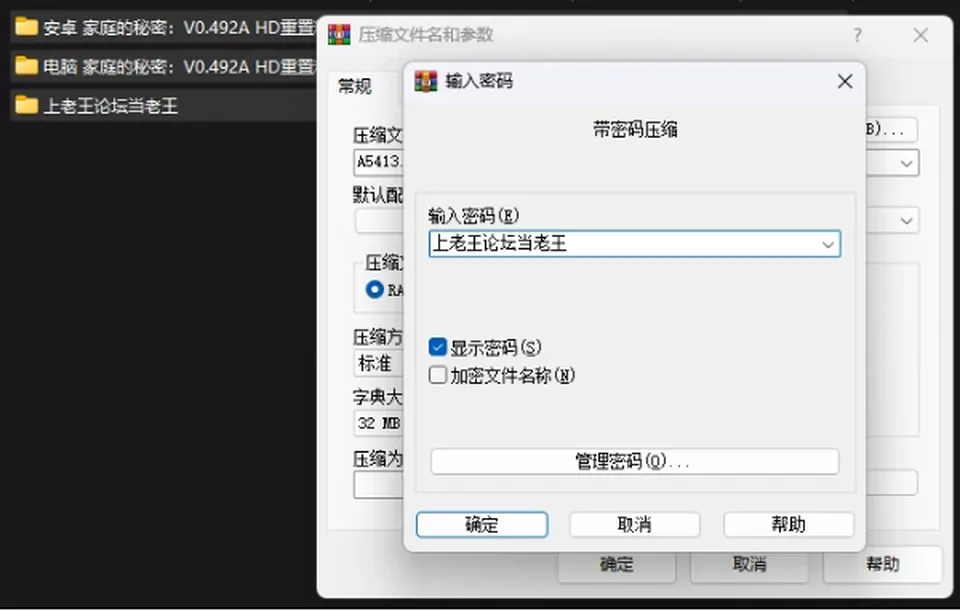
Task: Click 确定 in the archive parameters window
Action: (x=617, y=564)
